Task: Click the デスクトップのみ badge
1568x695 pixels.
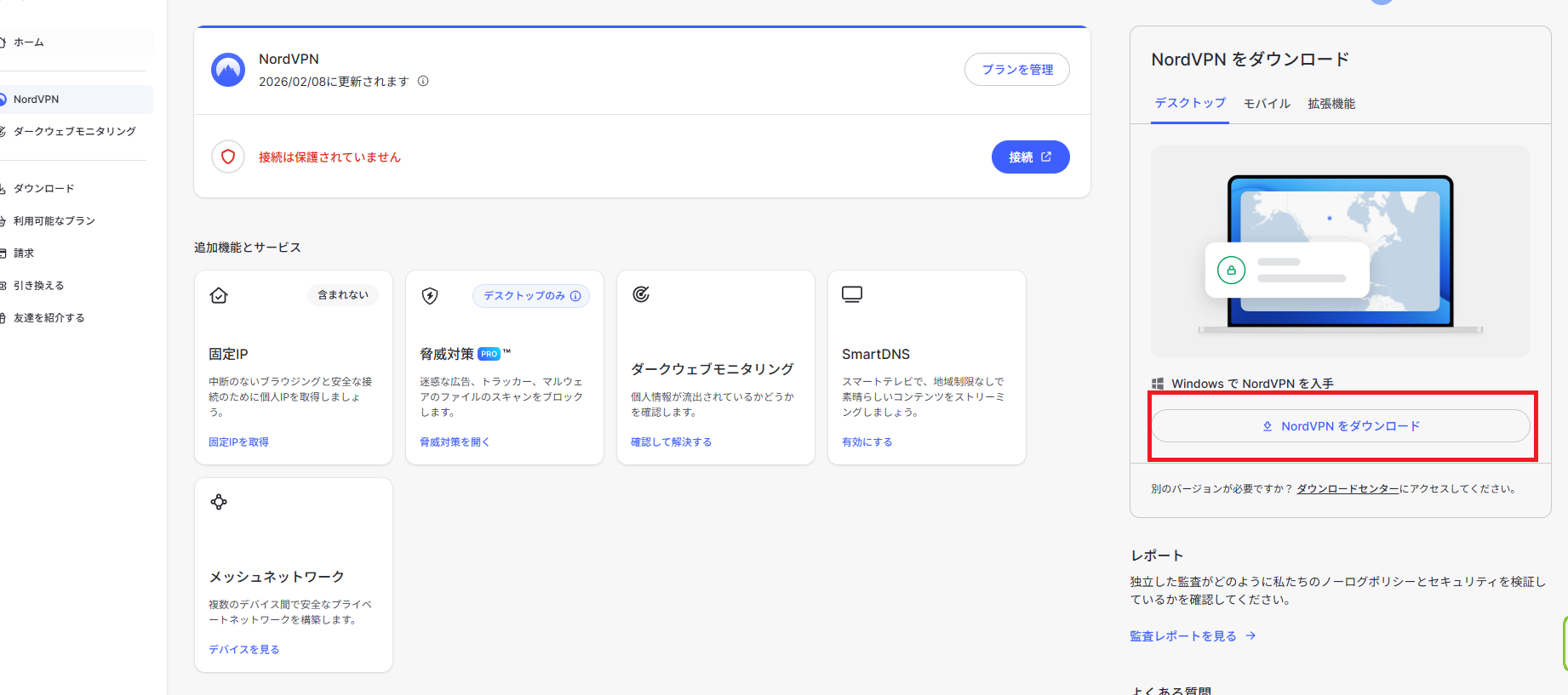Action: 531,296
